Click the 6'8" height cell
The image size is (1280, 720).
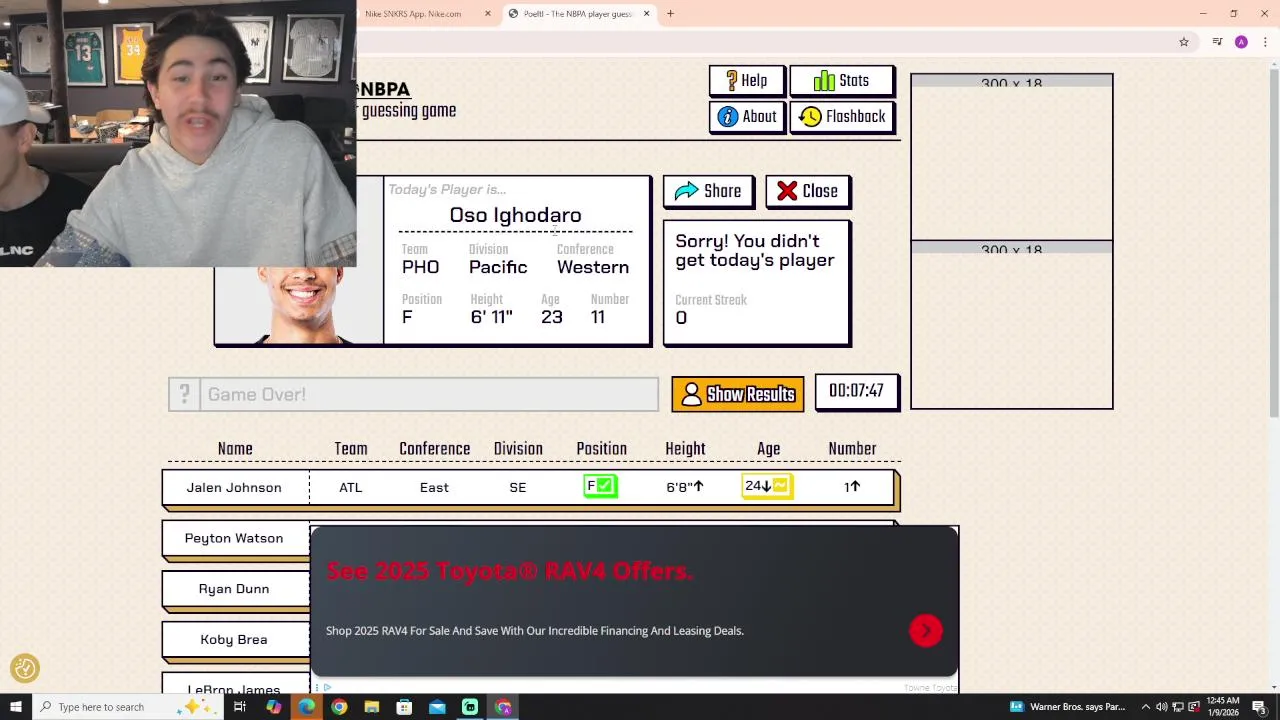[x=685, y=487]
